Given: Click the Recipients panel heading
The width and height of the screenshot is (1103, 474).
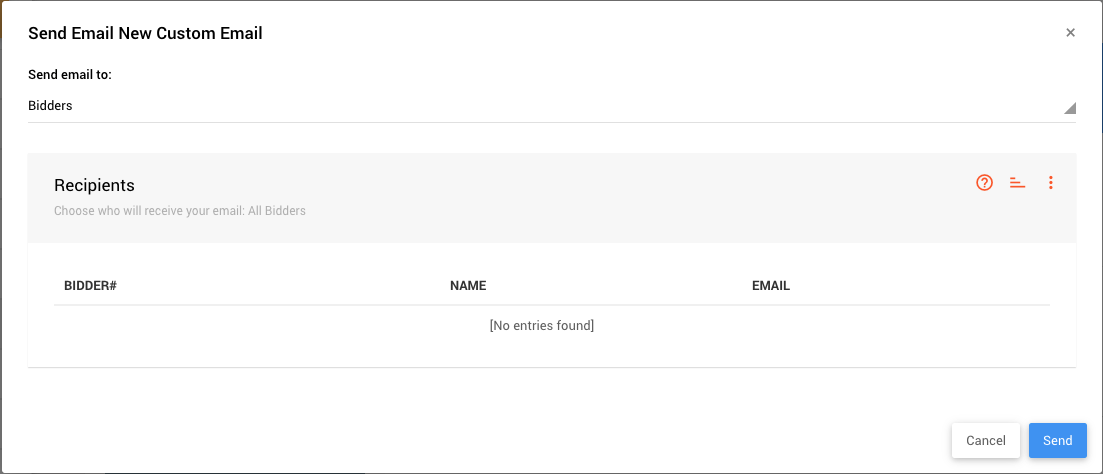Looking at the screenshot, I should tap(94, 186).
